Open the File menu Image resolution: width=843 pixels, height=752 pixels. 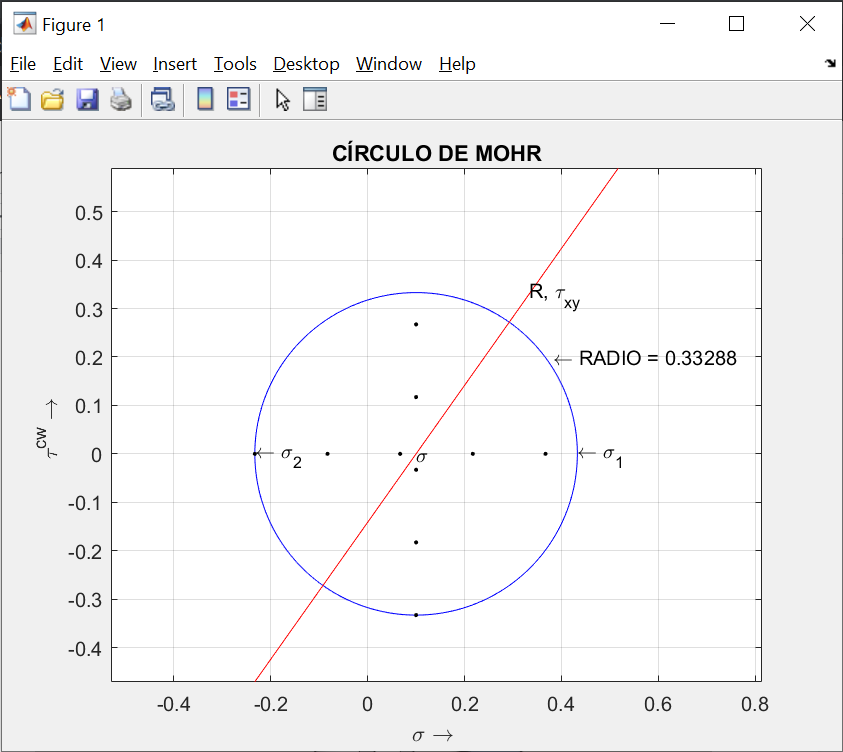(x=23, y=64)
